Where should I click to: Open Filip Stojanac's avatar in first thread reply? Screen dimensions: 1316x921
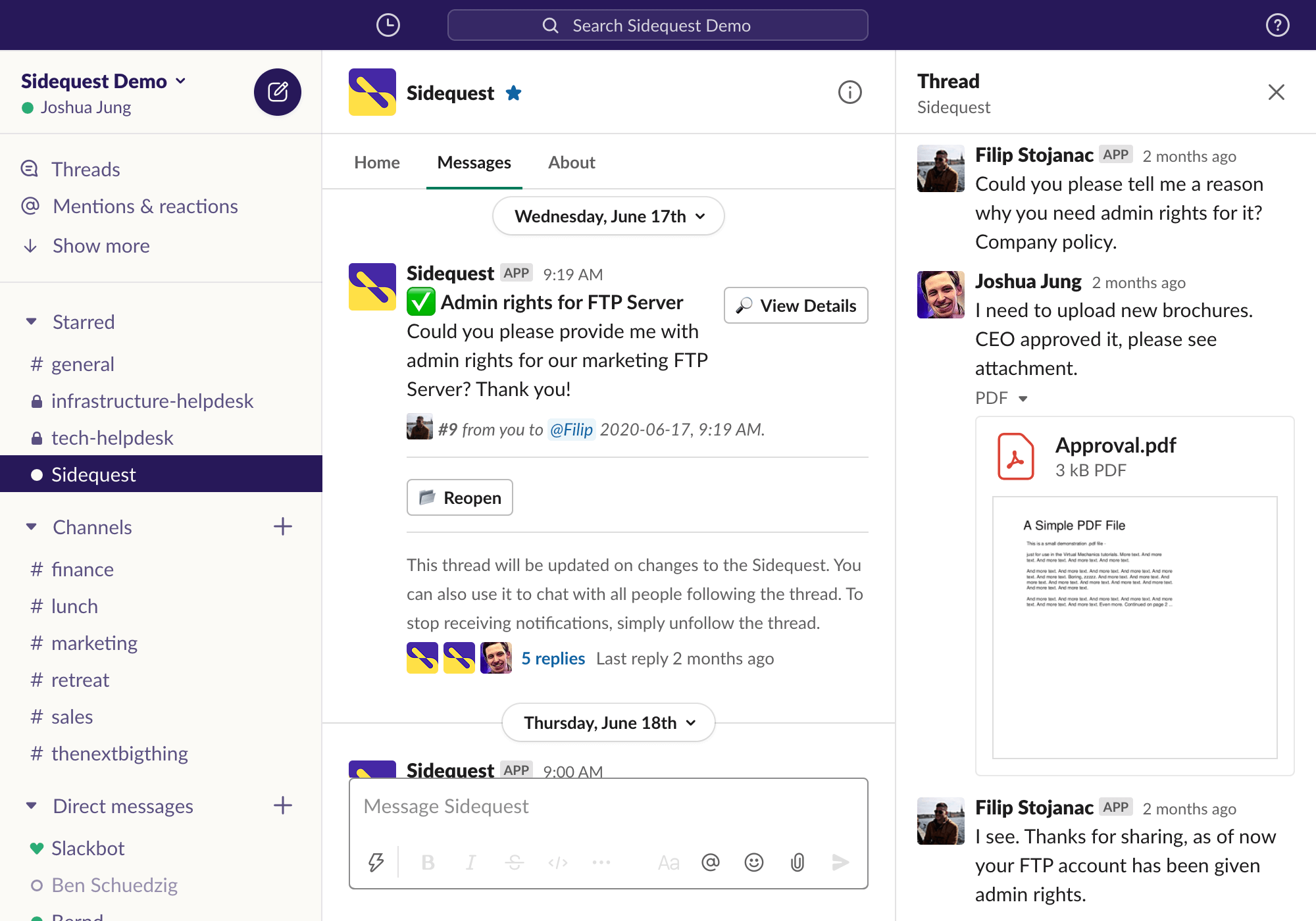(x=941, y=168)
